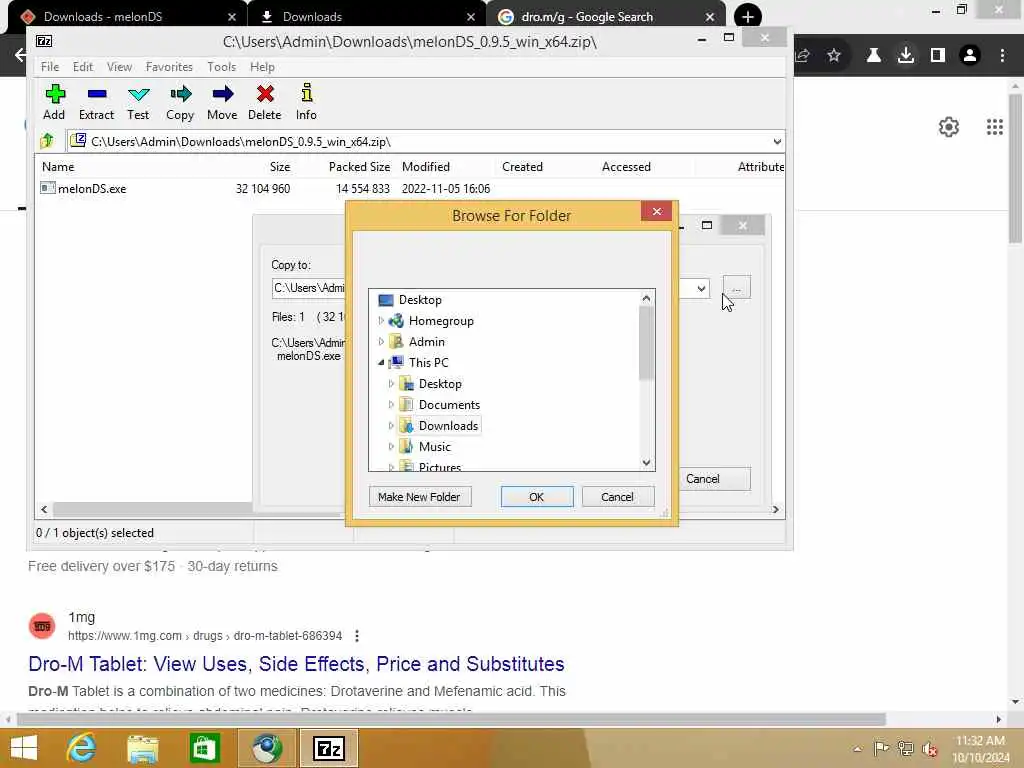
Task: Expand the Desktop node under This PC
Action: [x=391, y=383]
